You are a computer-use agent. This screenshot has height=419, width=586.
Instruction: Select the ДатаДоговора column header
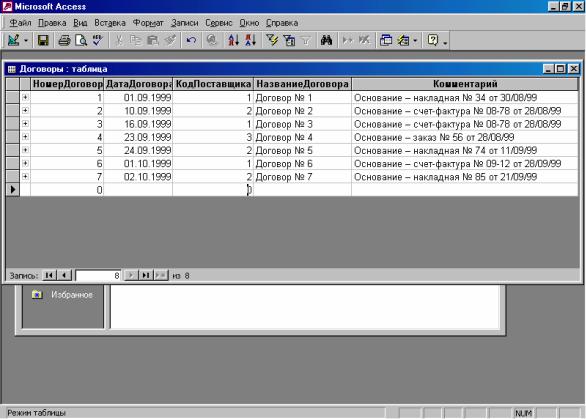pyautogui.click(x=138, y=84)
